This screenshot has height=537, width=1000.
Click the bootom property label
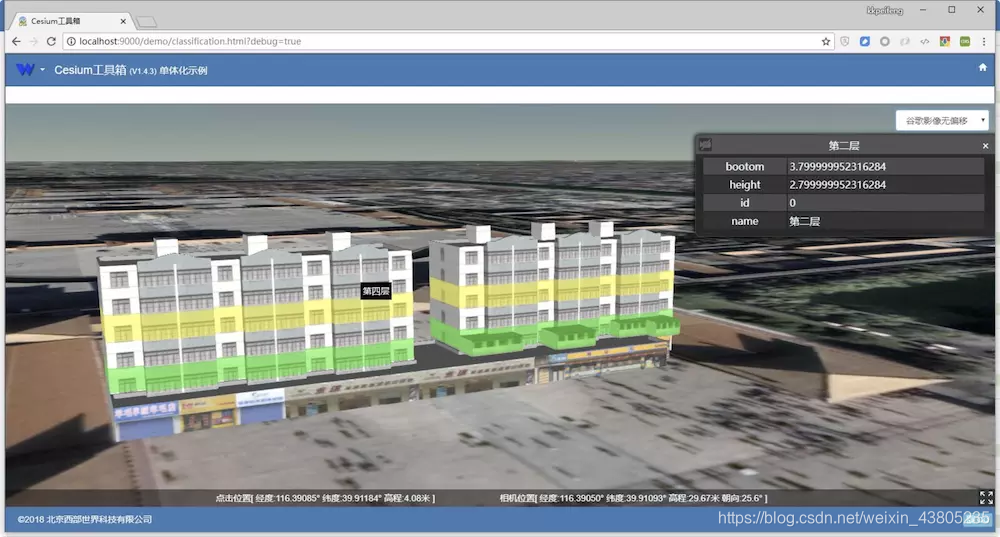click(744, 166)
